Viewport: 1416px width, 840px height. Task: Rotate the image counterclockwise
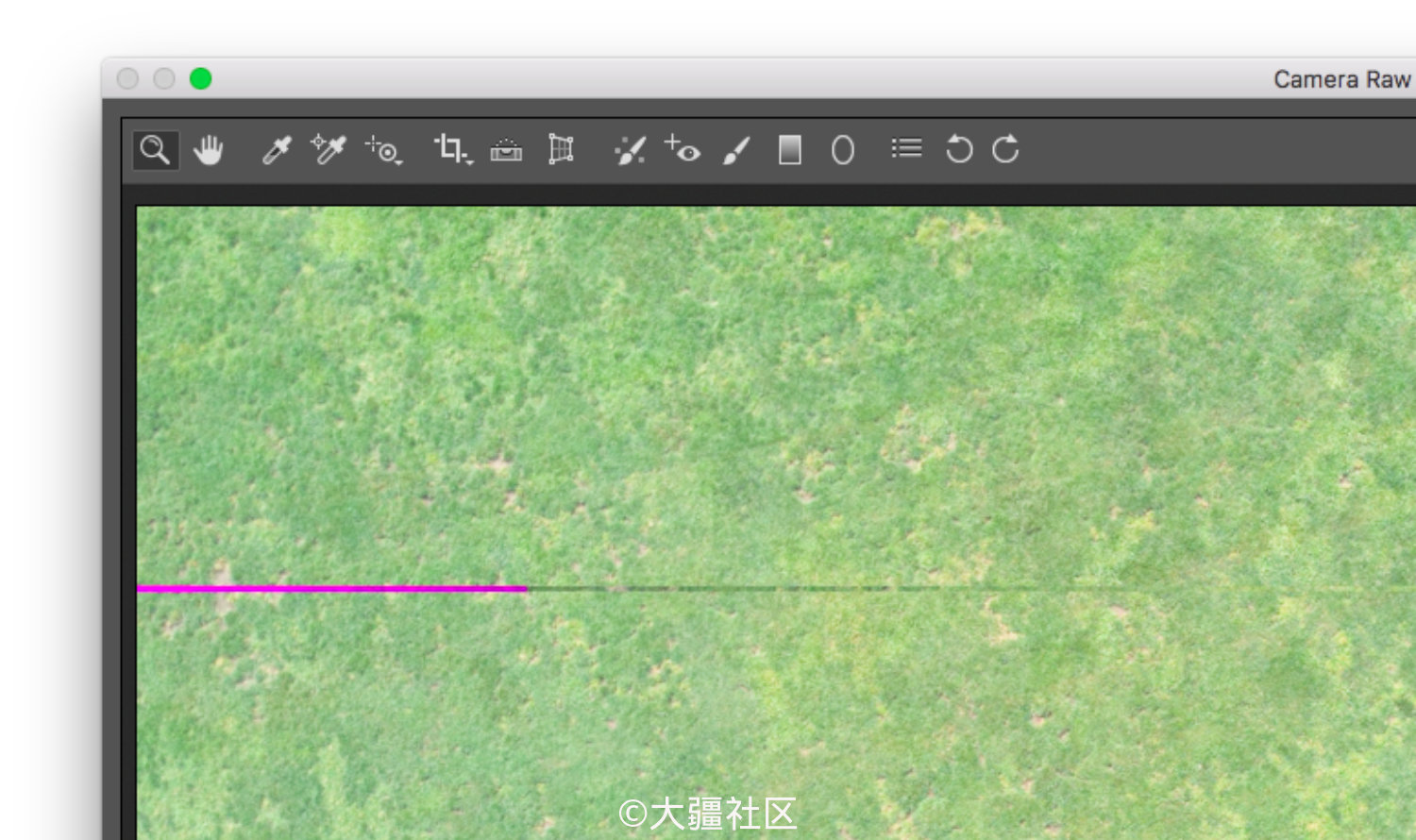pos(957,149)
